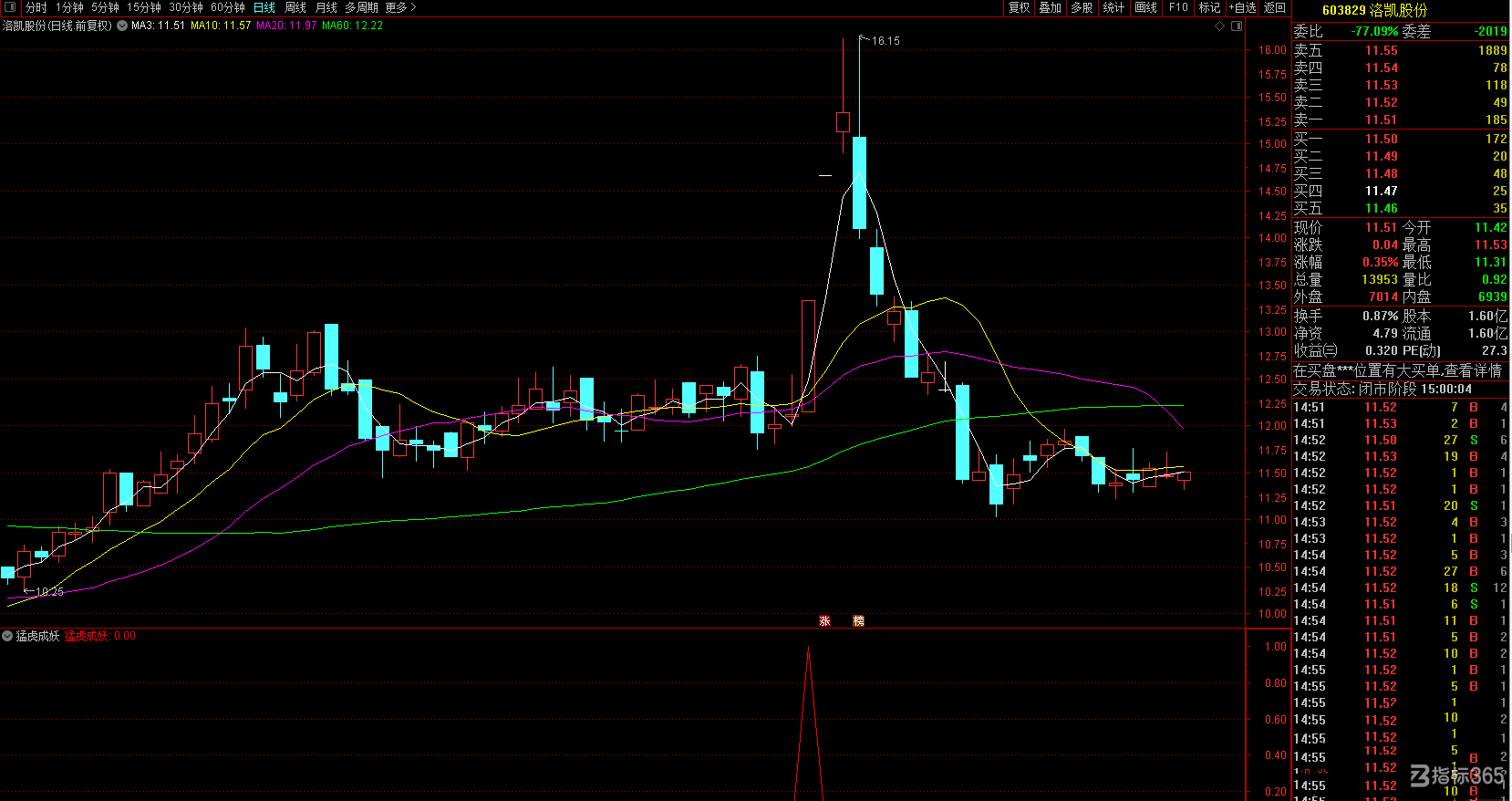
Task: Click the 多股 multi-stock button
Action: coord(1082,7)
